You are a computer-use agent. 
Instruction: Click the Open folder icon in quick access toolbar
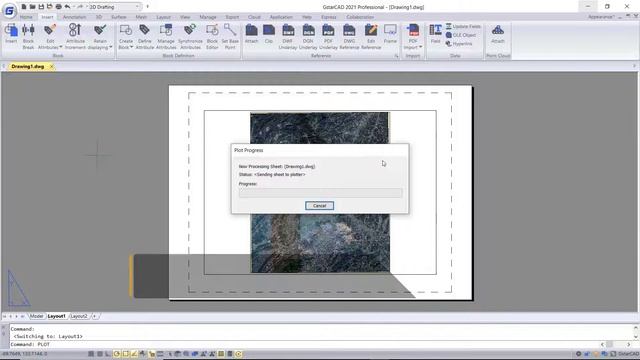32,7
